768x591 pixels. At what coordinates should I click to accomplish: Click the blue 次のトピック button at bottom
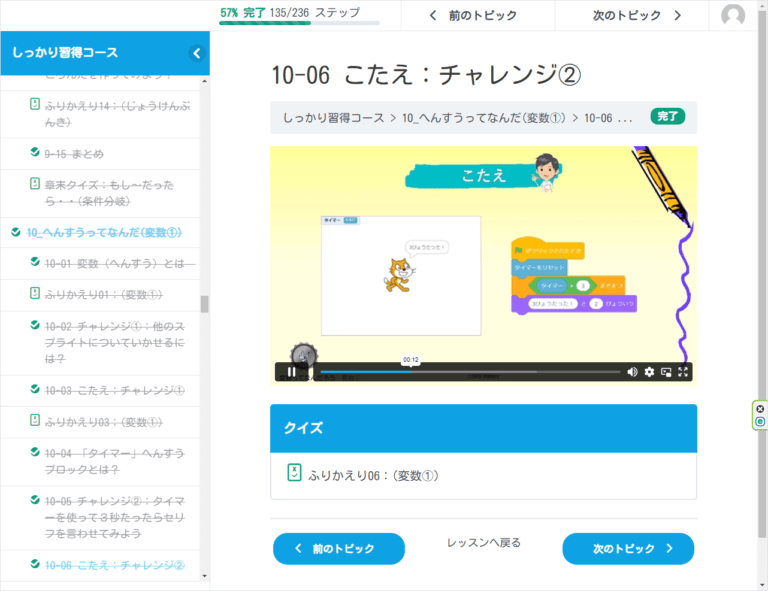coord(627,549)
